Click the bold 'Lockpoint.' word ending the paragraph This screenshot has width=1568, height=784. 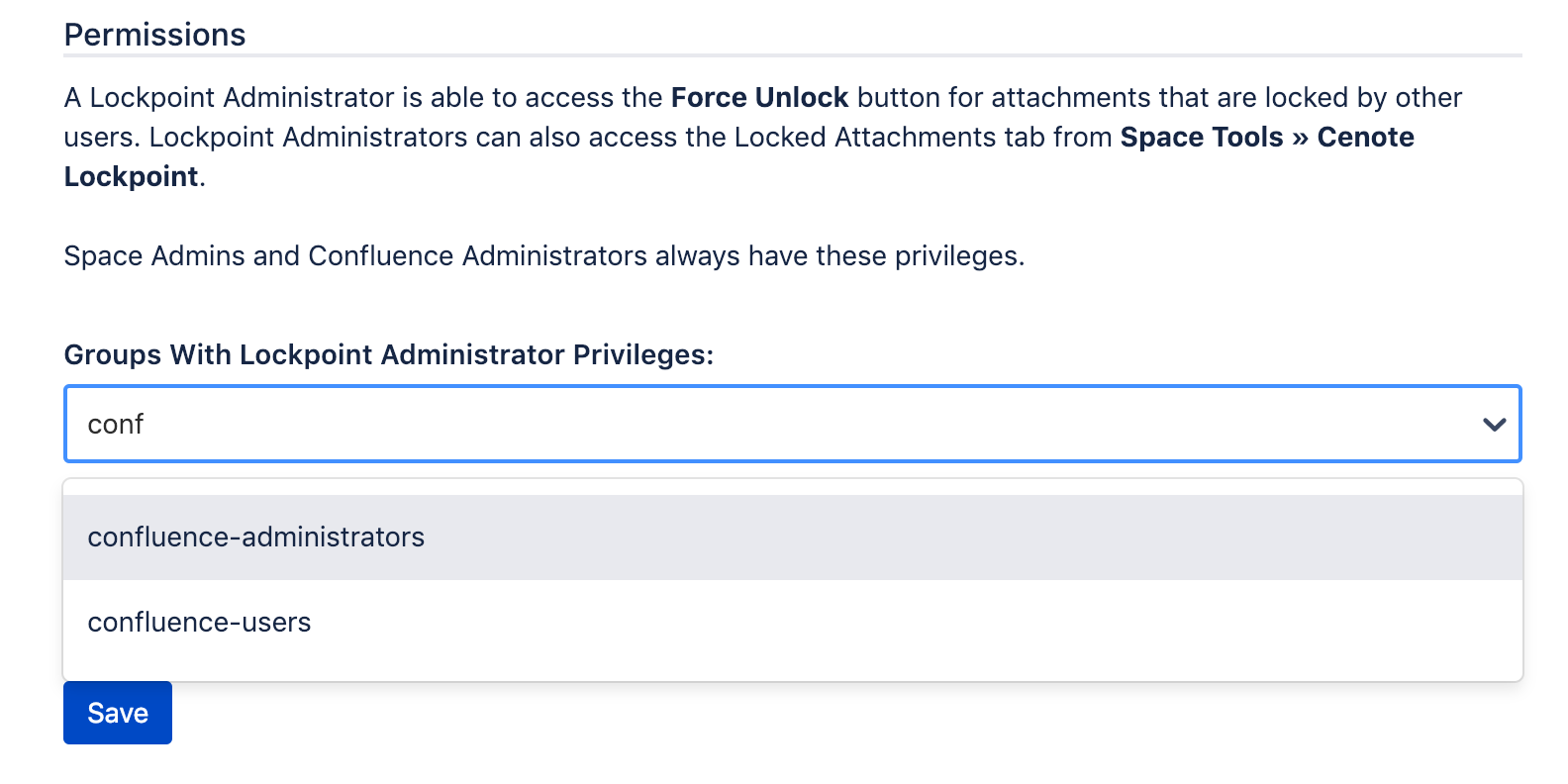(132, 176)
